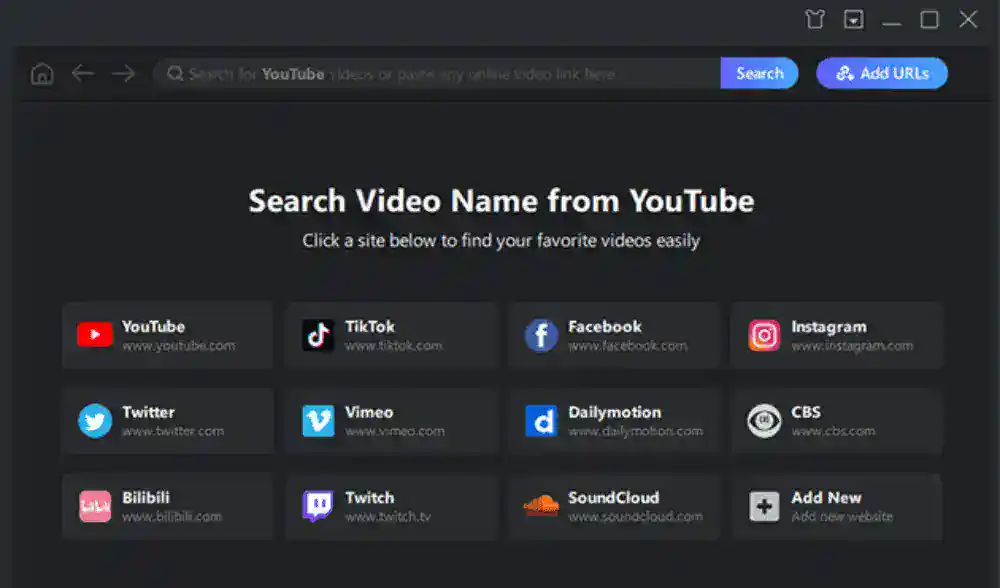
Task: Click the CBS eye logo
Action: pyautogui.click(x=764, y=421)
